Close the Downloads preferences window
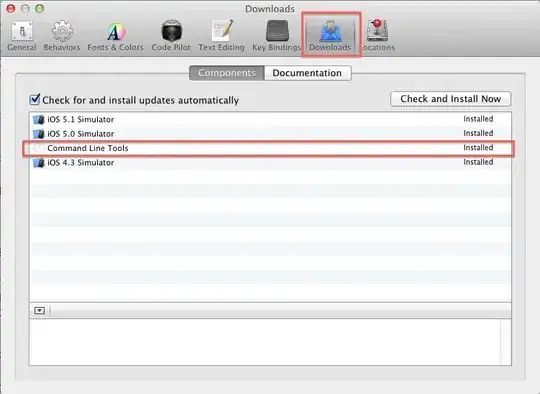The width and height of the screenshot is (540, 394). [11, 9]
